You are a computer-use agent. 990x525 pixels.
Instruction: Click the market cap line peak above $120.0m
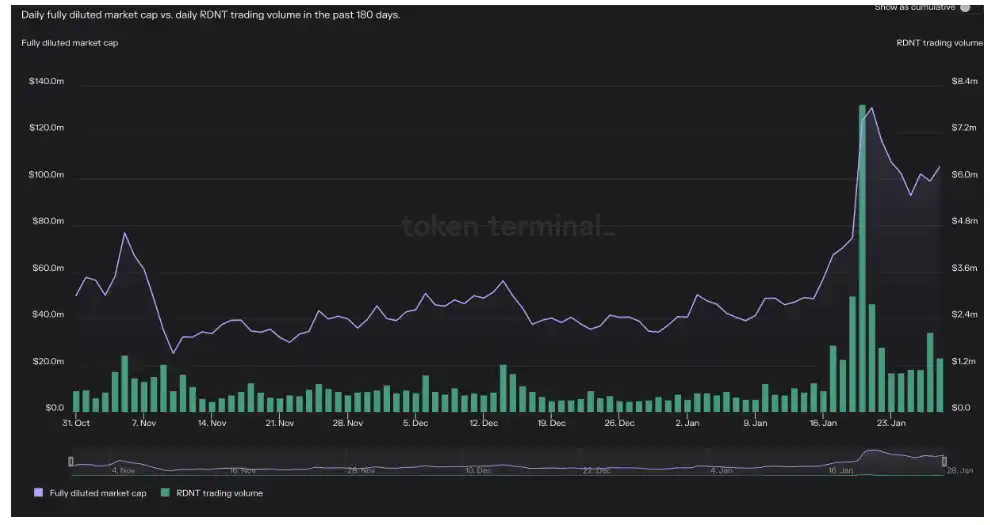tap(872, 109)
